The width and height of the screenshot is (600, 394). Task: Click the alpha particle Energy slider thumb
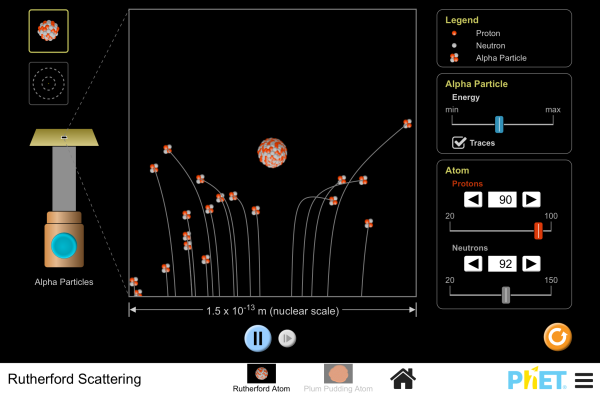pyautogui.click(x=499, y=124)
